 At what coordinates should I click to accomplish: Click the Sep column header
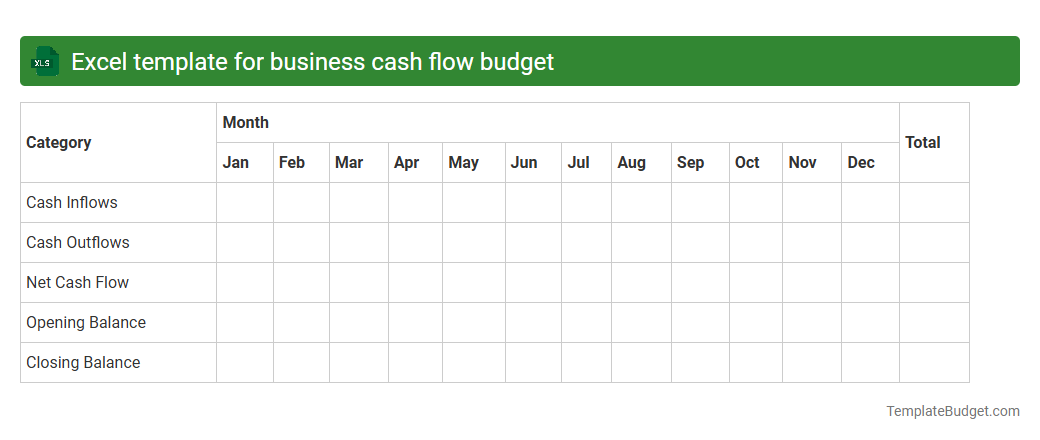tap(700, 163)
